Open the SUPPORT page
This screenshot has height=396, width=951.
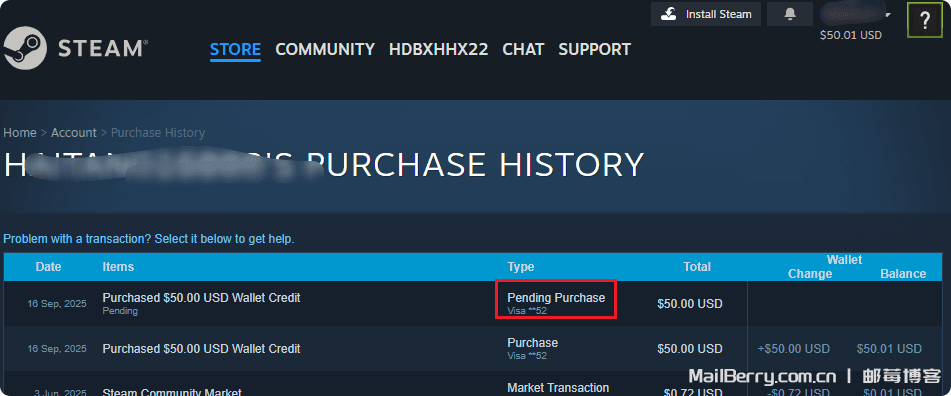[594, 49]
